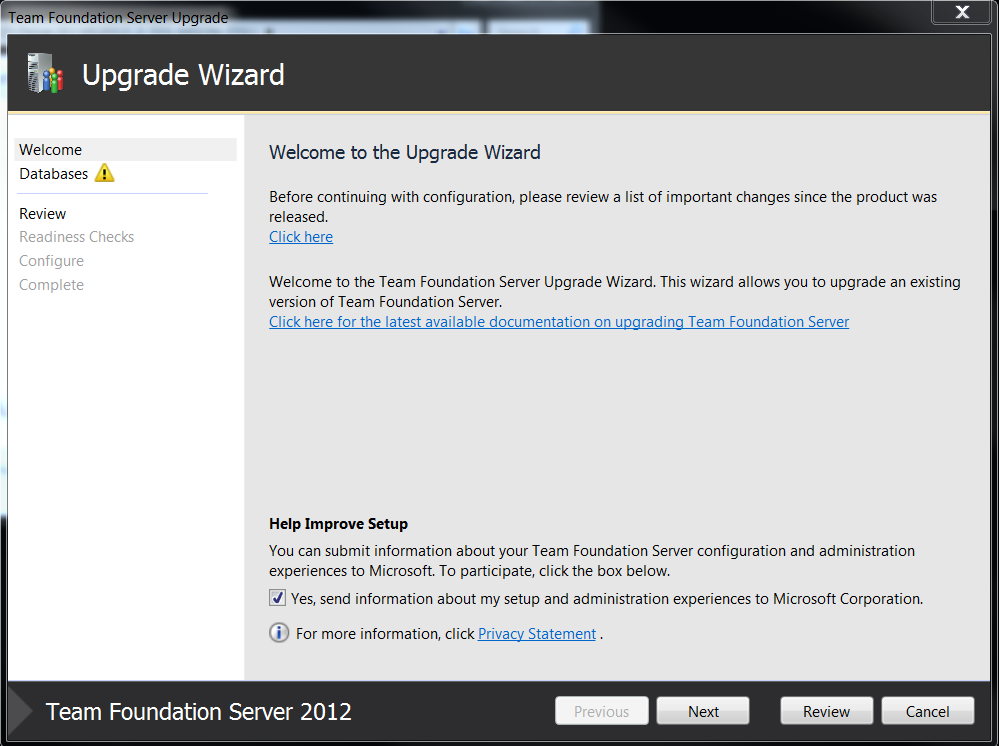
Task: Open the Privacy Statement link
Action: pyautogui.click(x=537, y=634)
